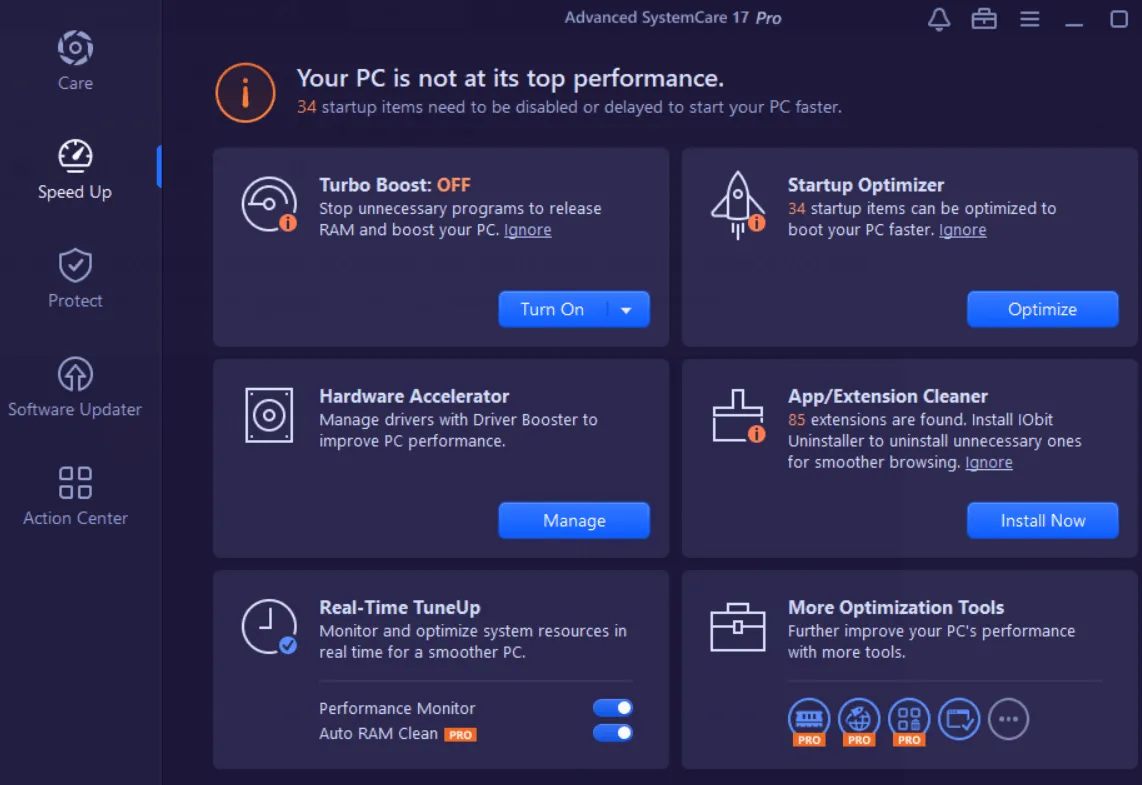Toggle Auto RAM Clean on
This screenshot has height=785, width=1142.
(x=612, y=732)
